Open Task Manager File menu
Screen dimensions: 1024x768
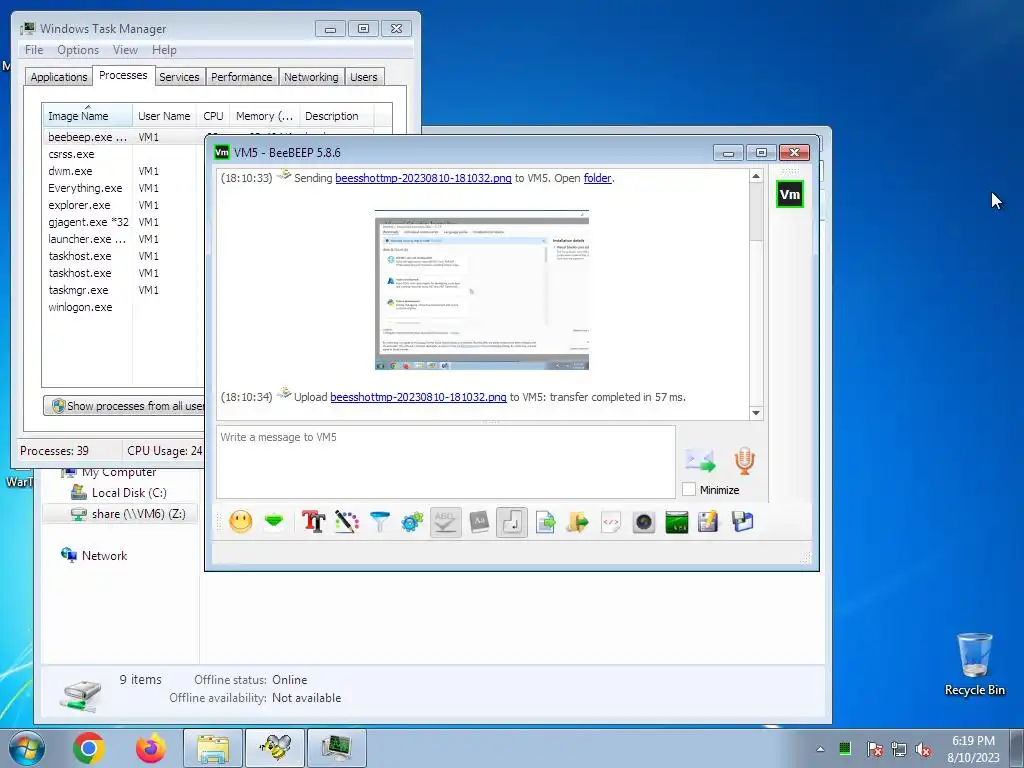click(34, 50)
